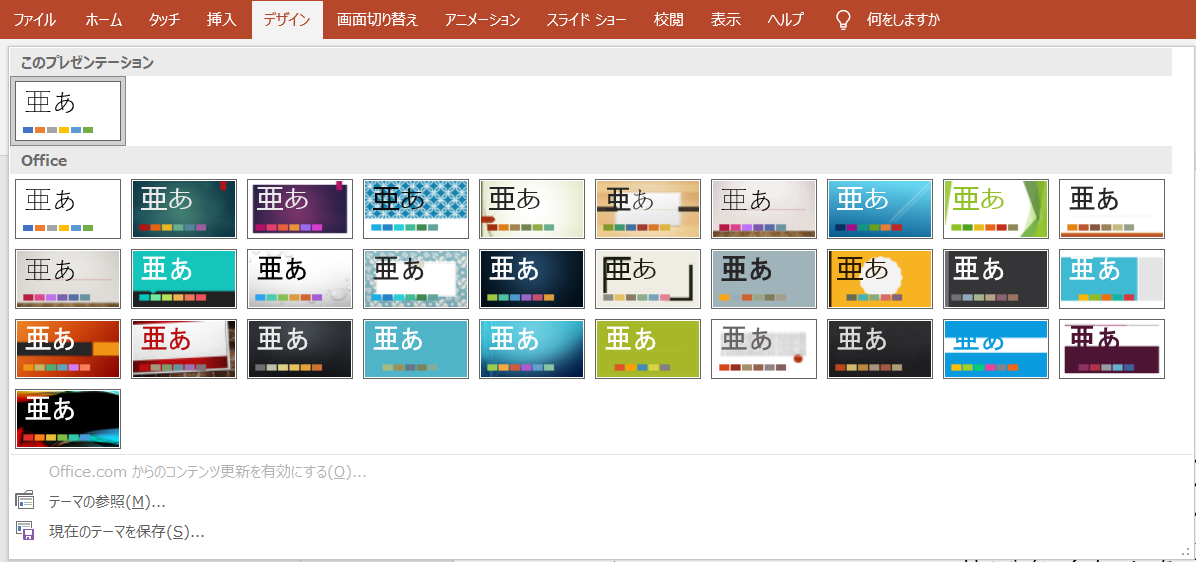The image size is (1196, 562).
Task: Pick the tilted red and white theme
Action: coord(184,348)
